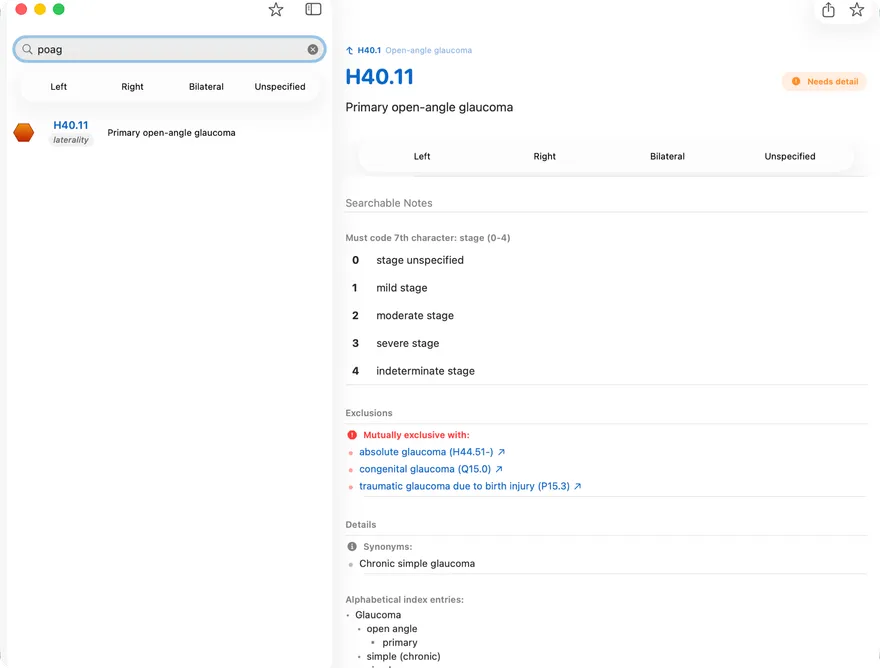
Task: Click Alphabetical index entries heading
Action: pyautogui.click(x=404, y=600)
